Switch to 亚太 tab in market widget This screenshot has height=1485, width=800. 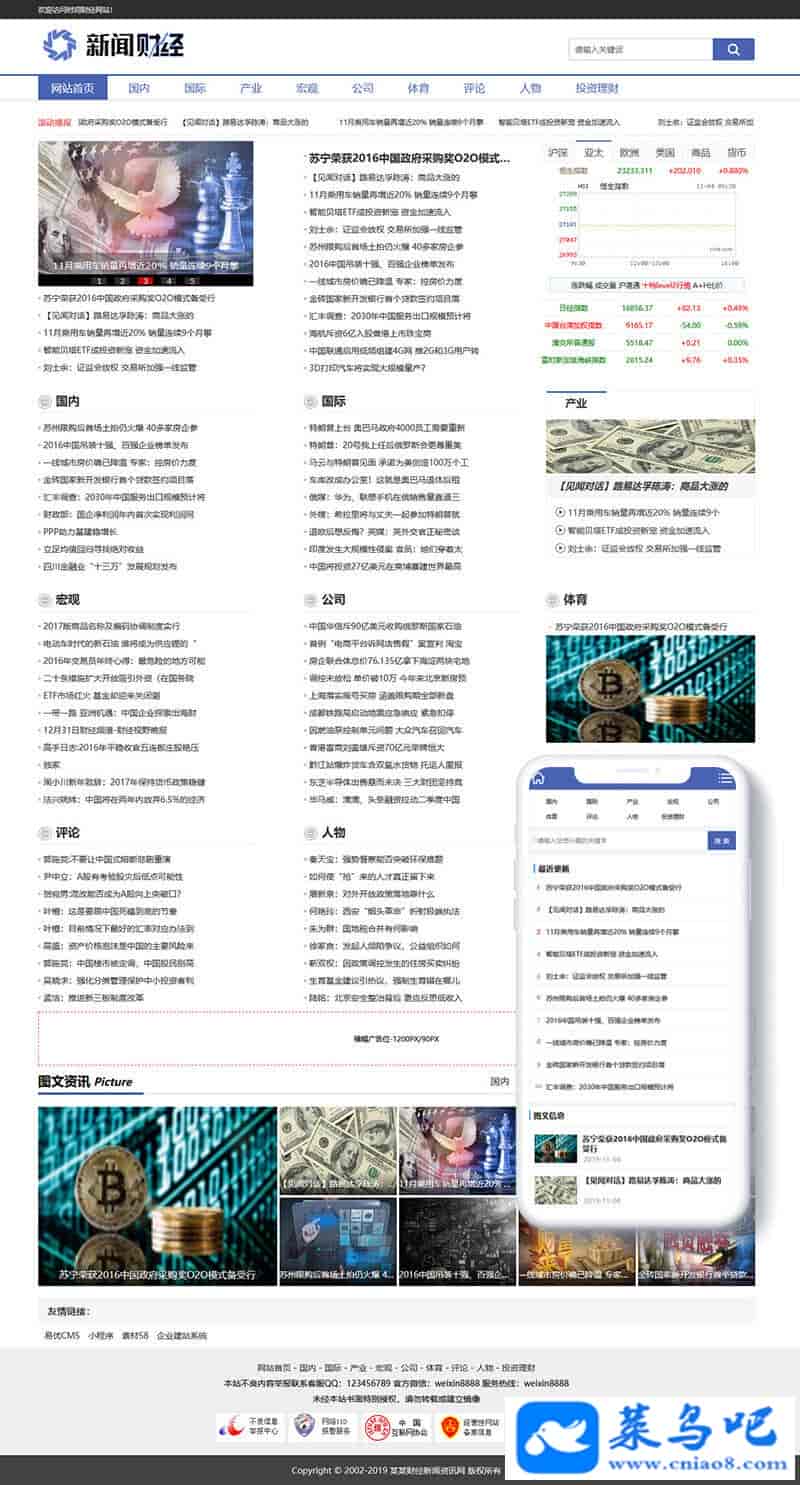tap(593, 153)
